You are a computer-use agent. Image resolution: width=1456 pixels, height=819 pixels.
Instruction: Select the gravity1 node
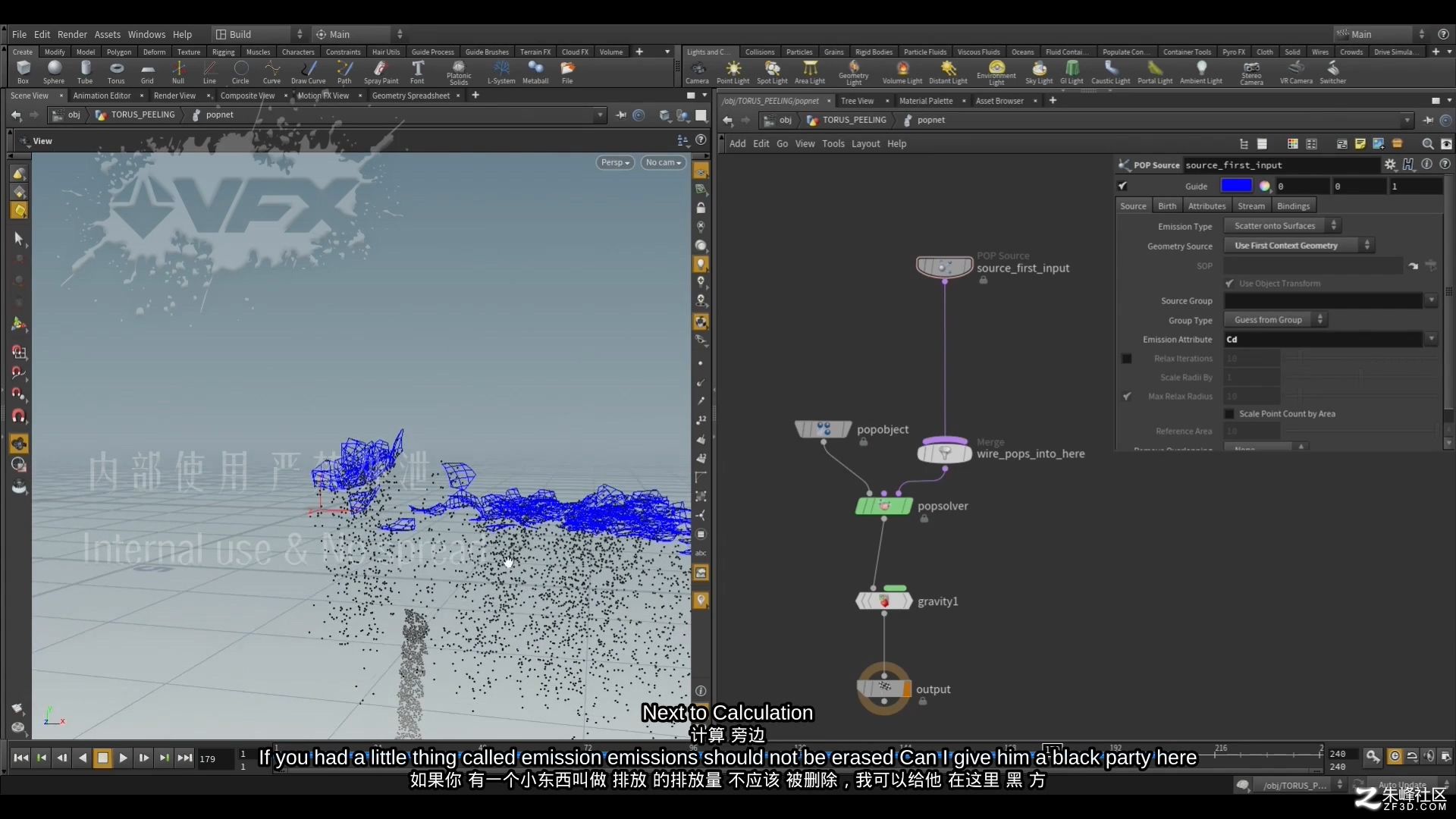tap(883, 601)
